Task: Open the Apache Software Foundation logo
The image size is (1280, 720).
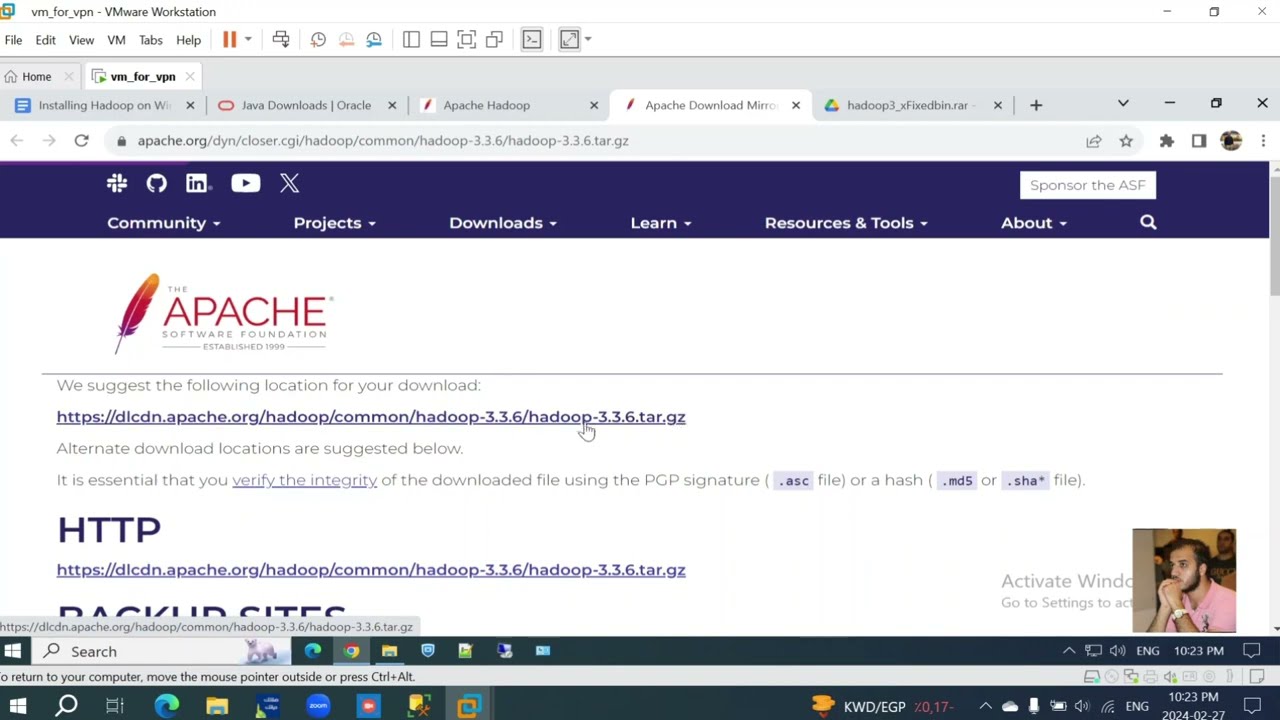Action: (x=224, y=313)
